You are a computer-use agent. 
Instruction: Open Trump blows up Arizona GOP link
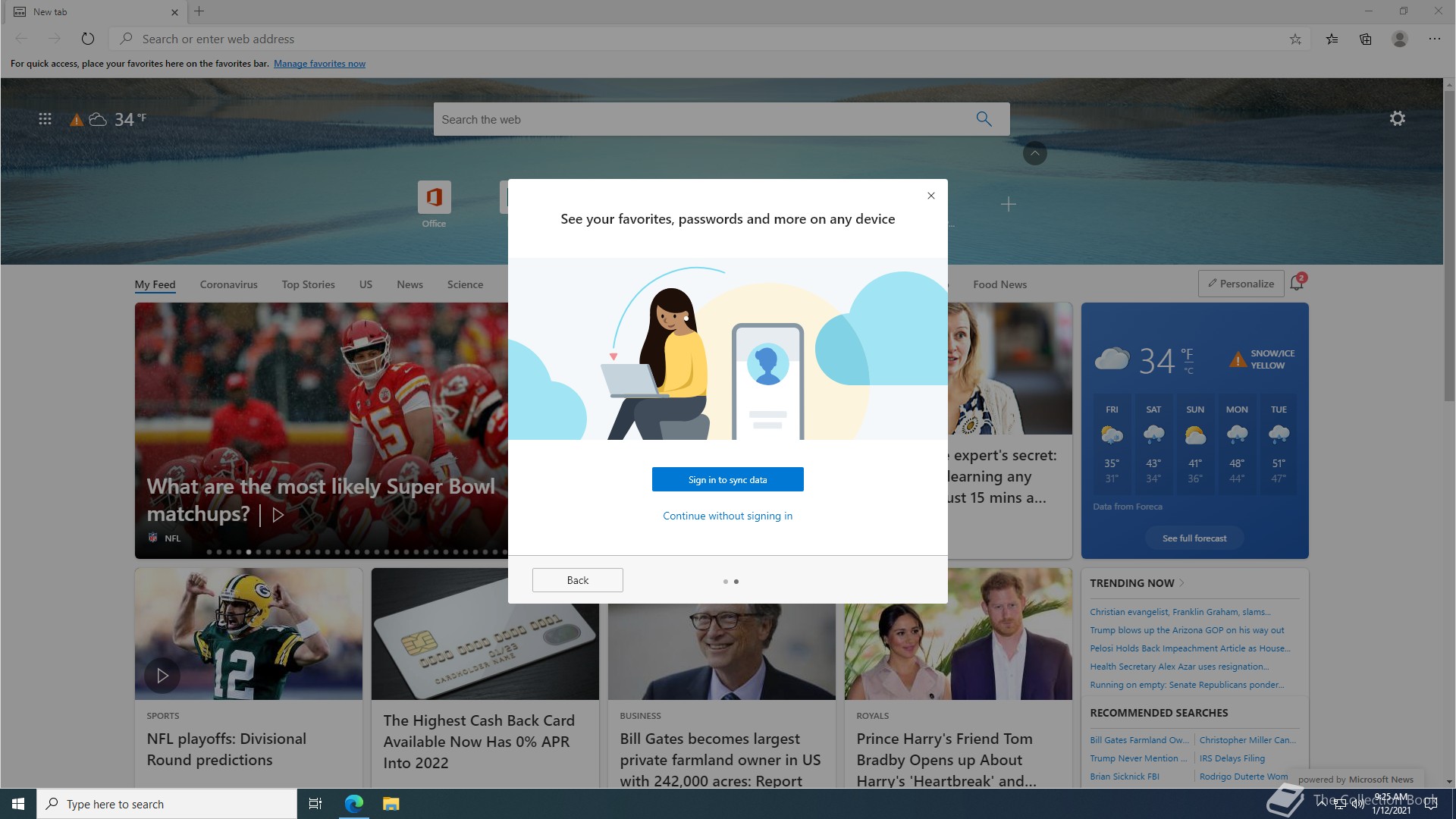[1187, 630]
